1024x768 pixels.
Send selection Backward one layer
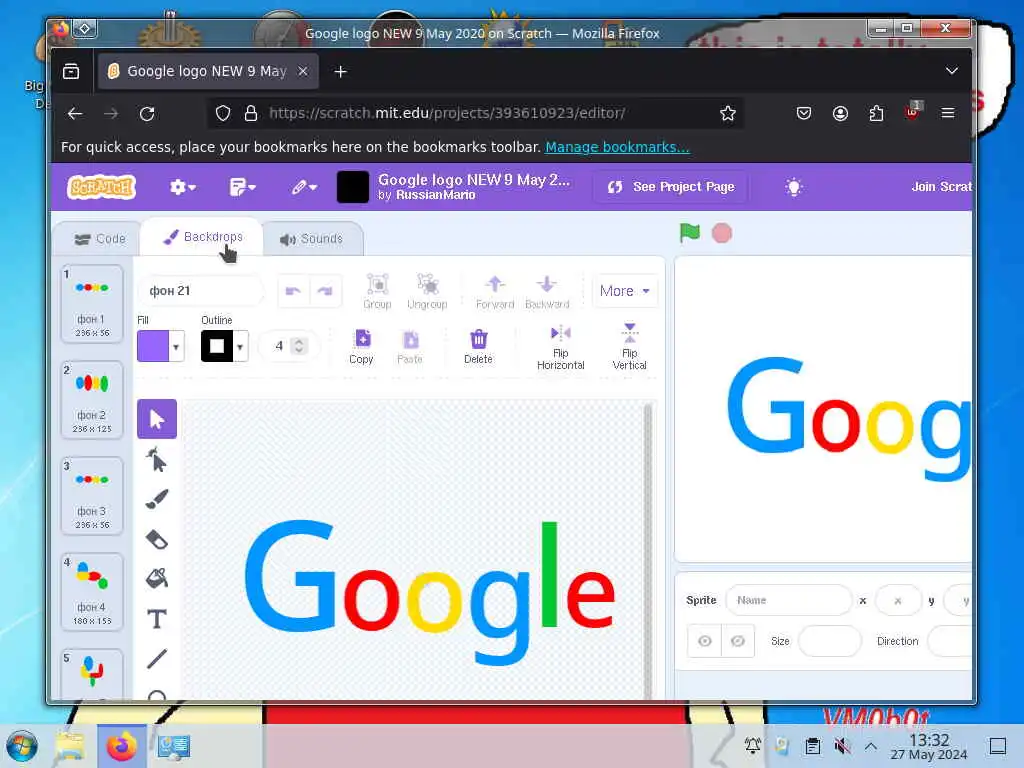pyautogui.click(x=547, y=291)
